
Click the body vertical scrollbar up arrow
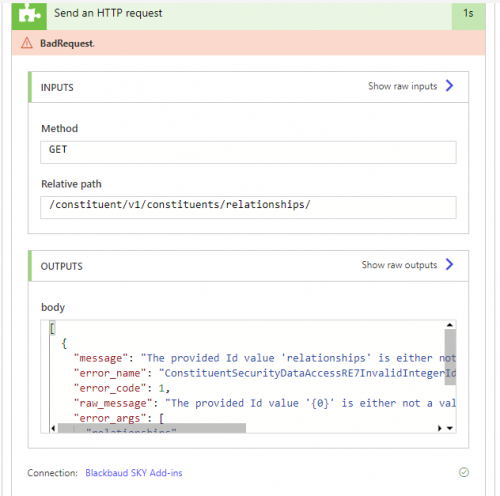450,325
